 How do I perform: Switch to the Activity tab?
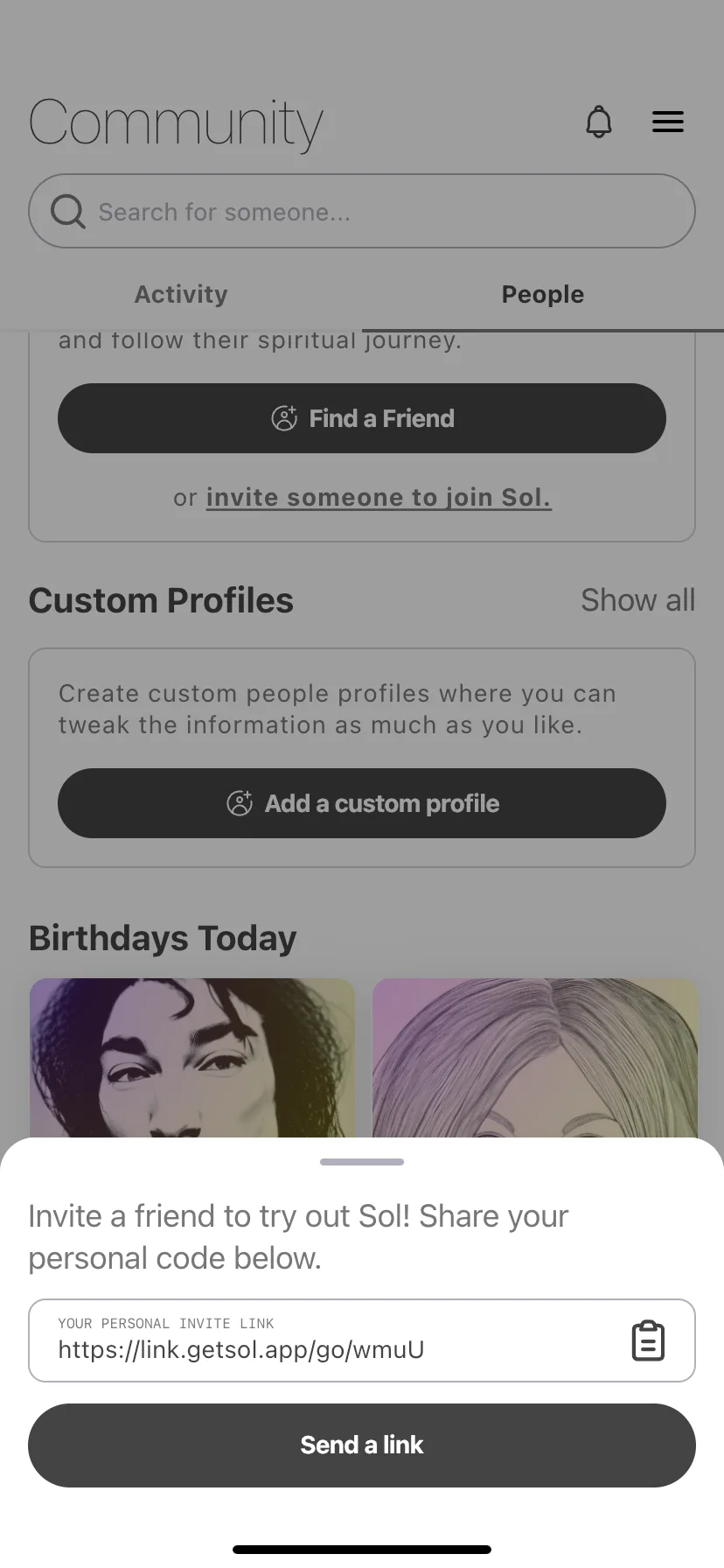(181, 294)
